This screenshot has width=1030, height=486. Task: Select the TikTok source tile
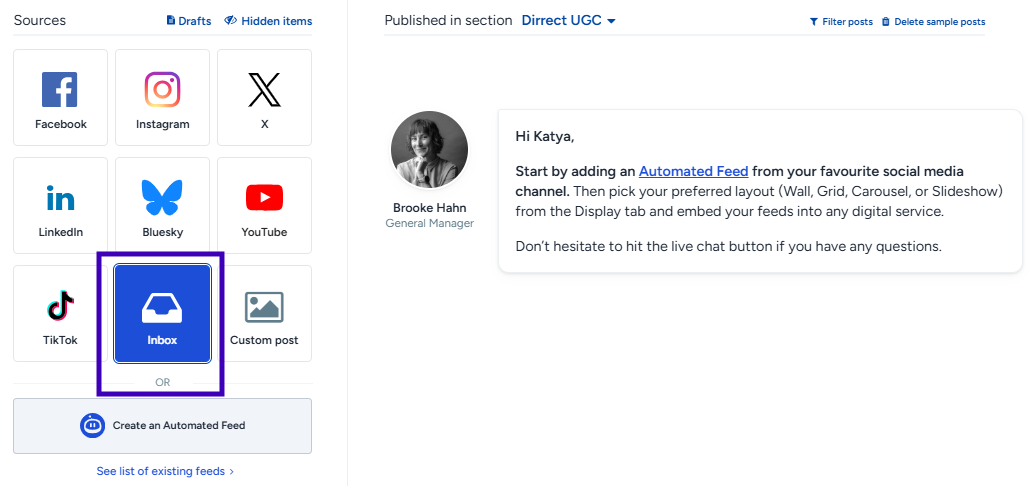pyautogui.click(x=60, y=312)
